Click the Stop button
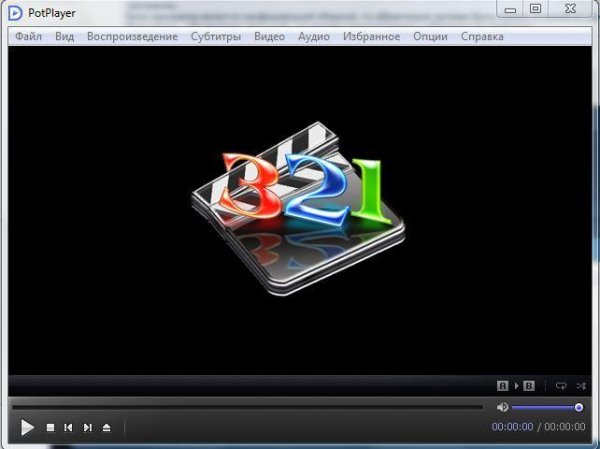This screenshot has height=449, width=600. tap(50, 428)
